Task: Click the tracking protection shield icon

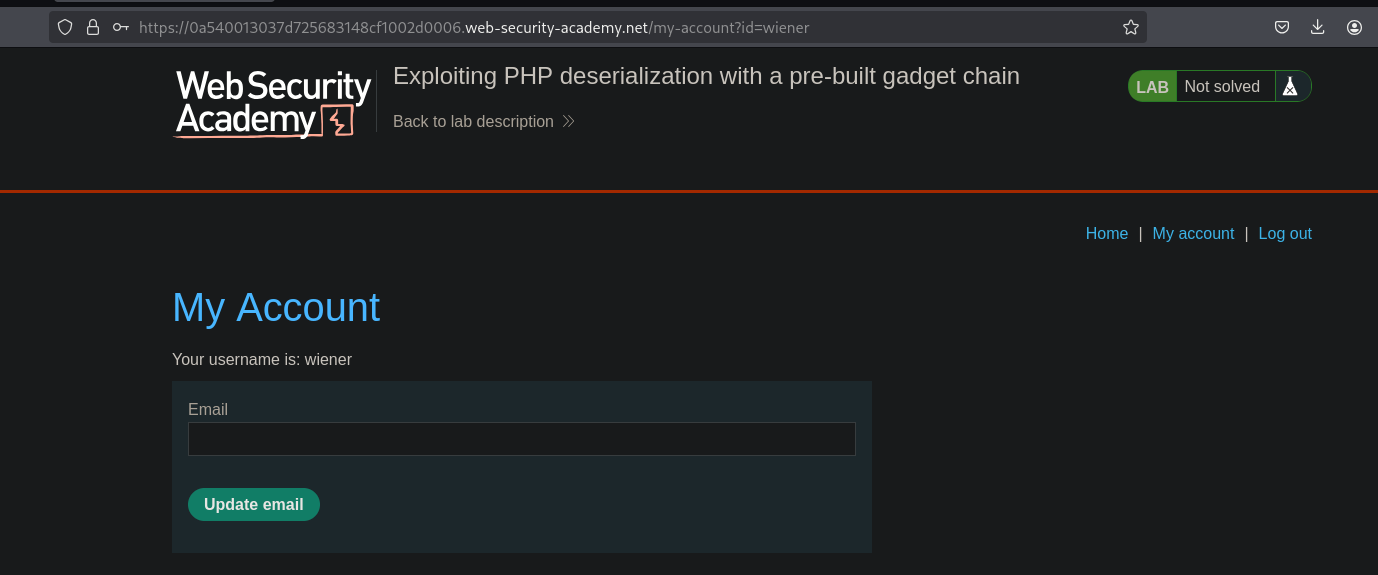Action: (x=65, y=28)
